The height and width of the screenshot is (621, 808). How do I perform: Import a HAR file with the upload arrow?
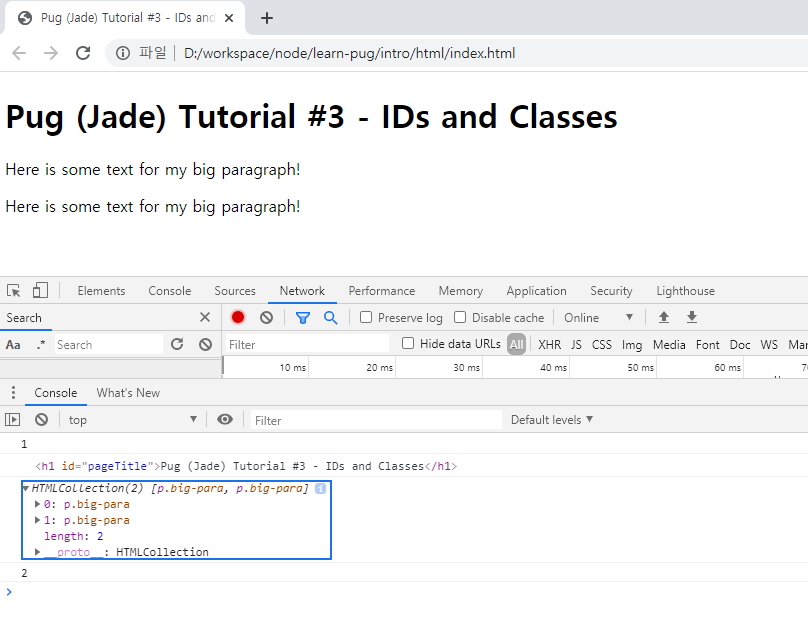[x=664, y=317]
